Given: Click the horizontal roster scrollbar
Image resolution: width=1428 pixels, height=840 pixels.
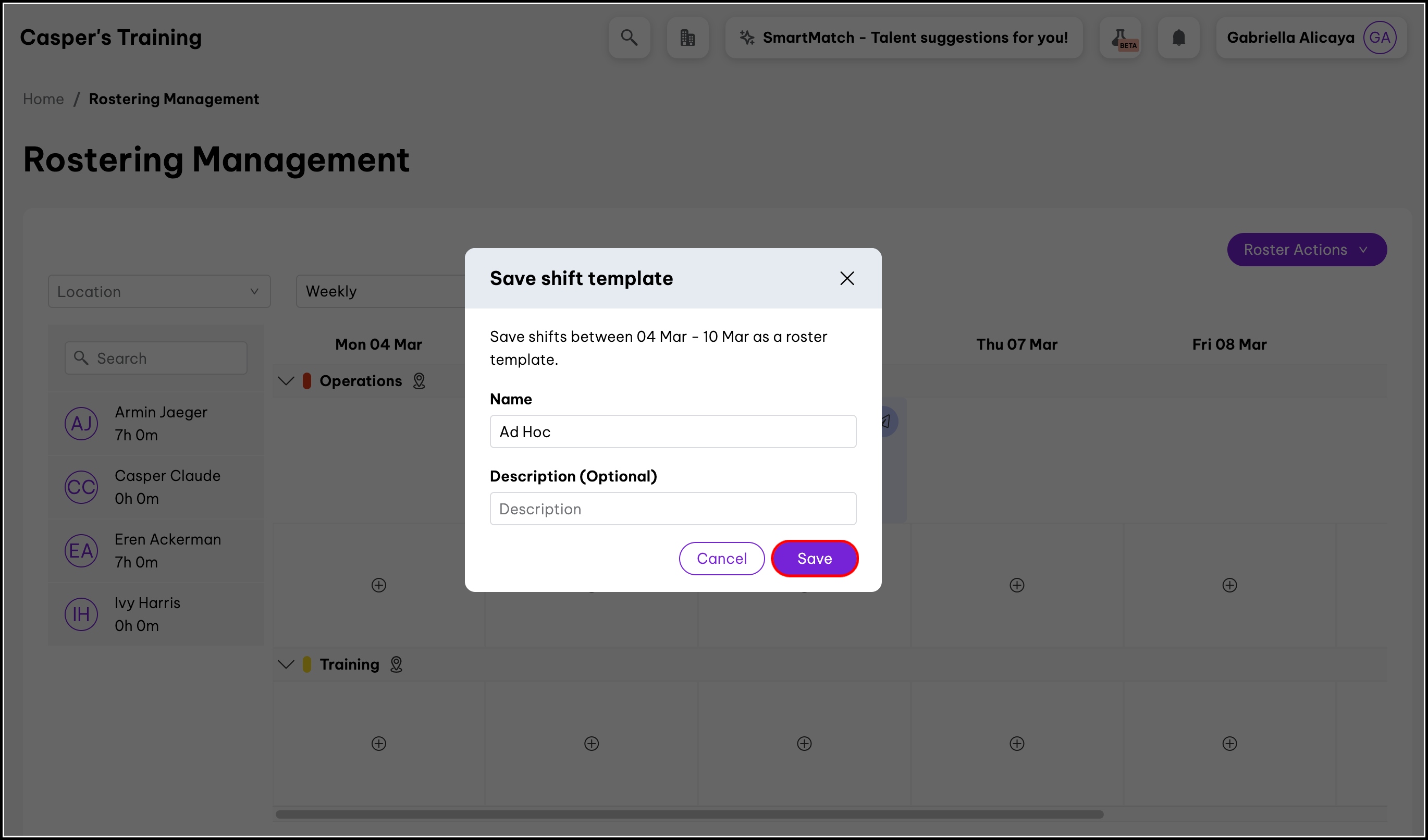Looking at the screenshot, I should [688, 814].
